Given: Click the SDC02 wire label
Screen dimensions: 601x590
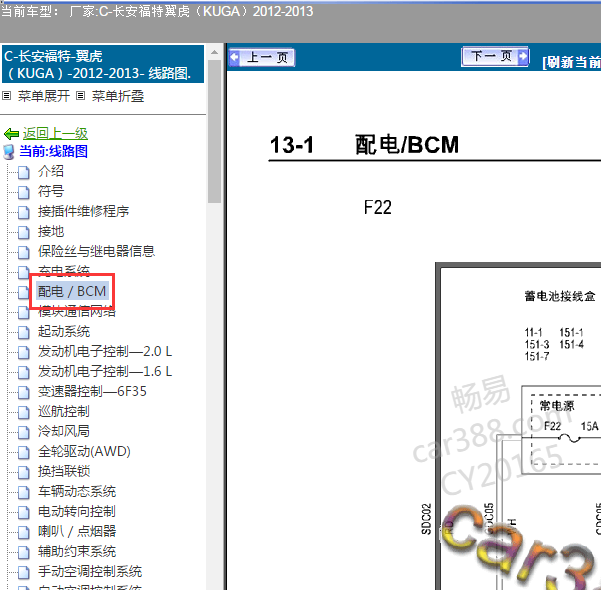Looking at the screenshot, I should coord(426,519).
